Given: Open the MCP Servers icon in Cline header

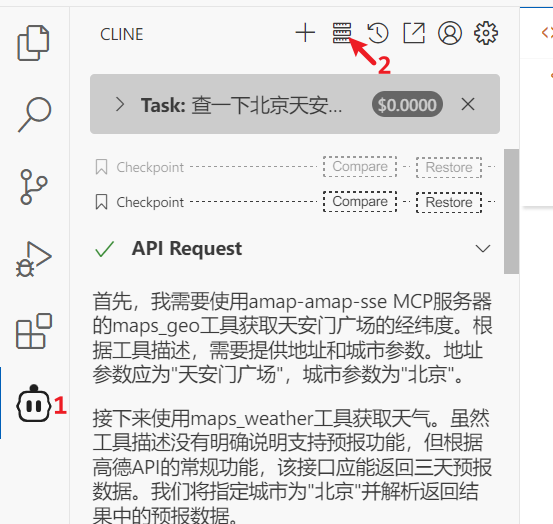Looking at the screenshot, I should [x=342, y=33].
